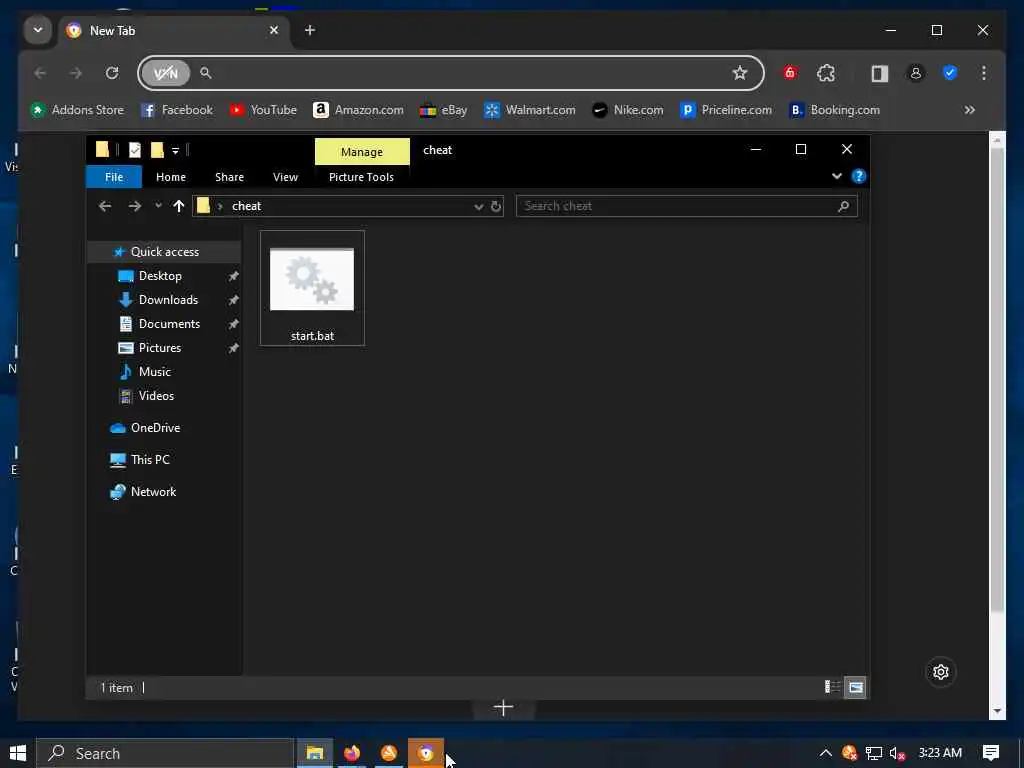
Task: Open Explorer recent locations dropdown
Action: pos(158,206)
